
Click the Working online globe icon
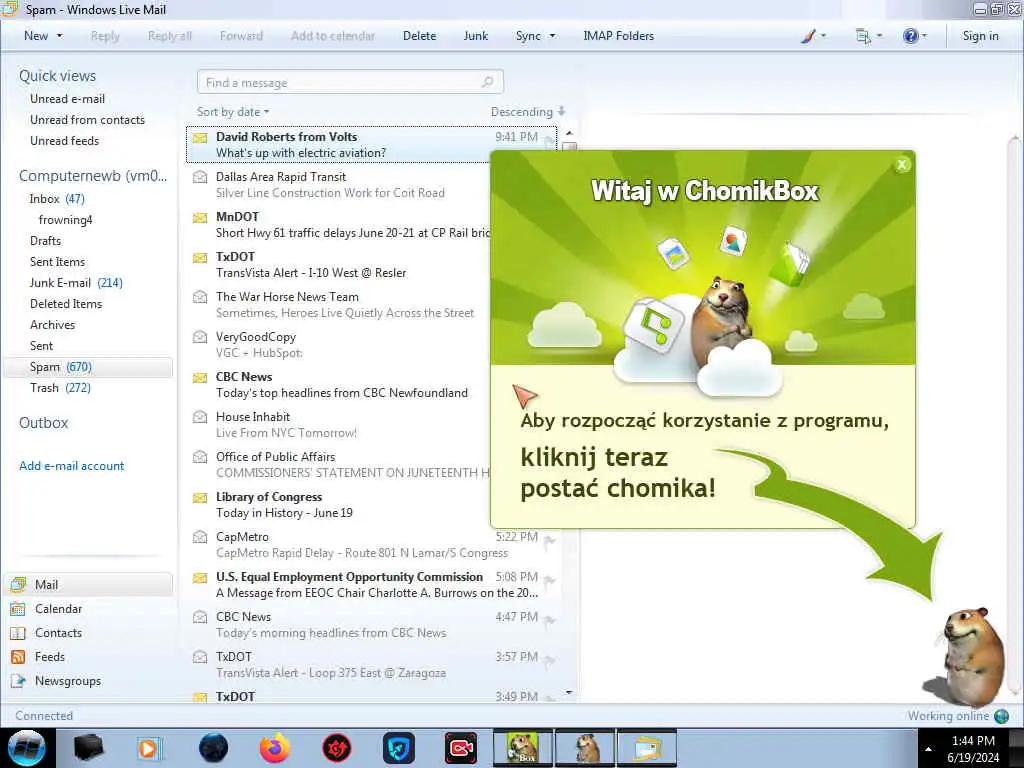click(1001, 716)
